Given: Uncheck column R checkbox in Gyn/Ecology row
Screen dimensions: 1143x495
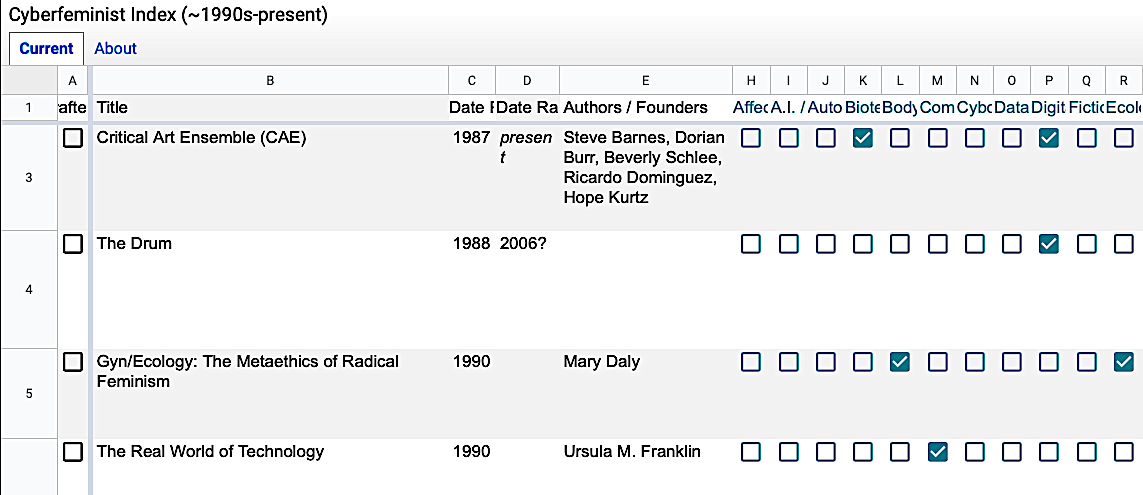Looking at the screenshot, I should [1123, 363].
